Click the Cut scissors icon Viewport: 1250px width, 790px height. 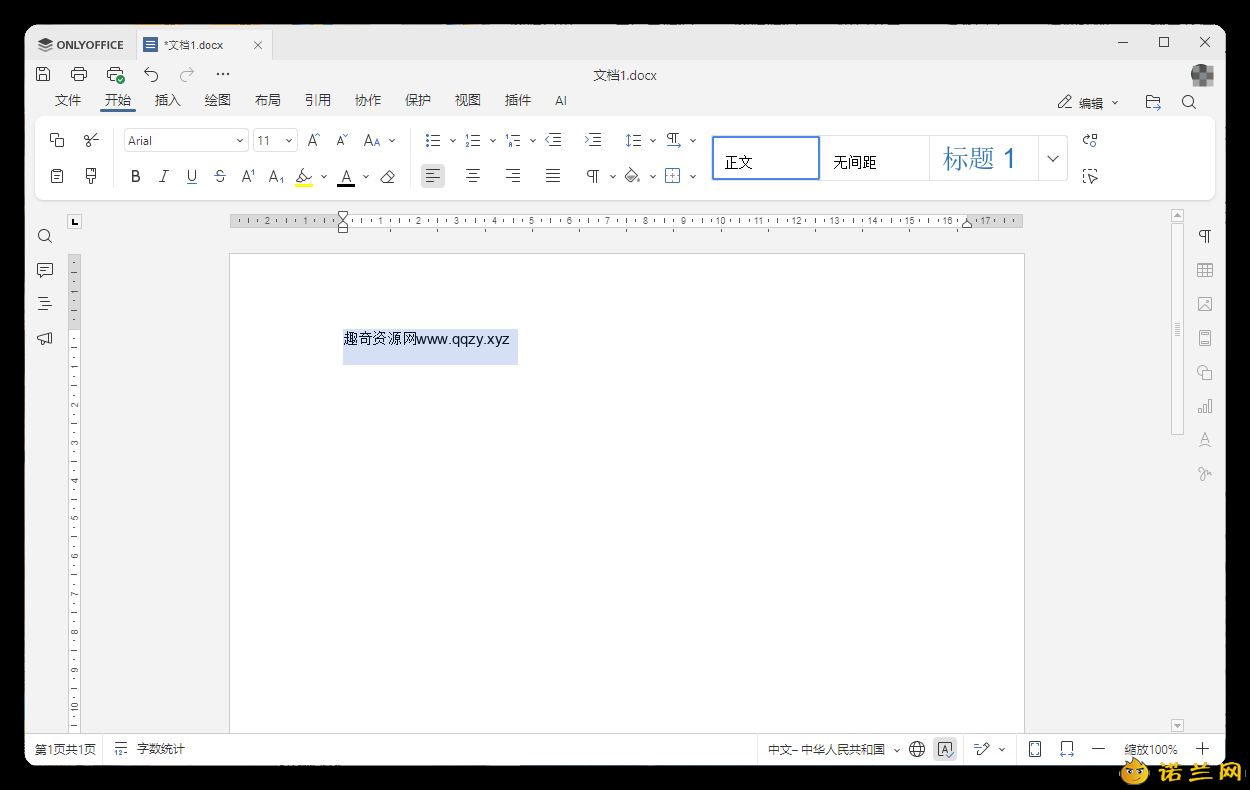[x=91, y=140]
